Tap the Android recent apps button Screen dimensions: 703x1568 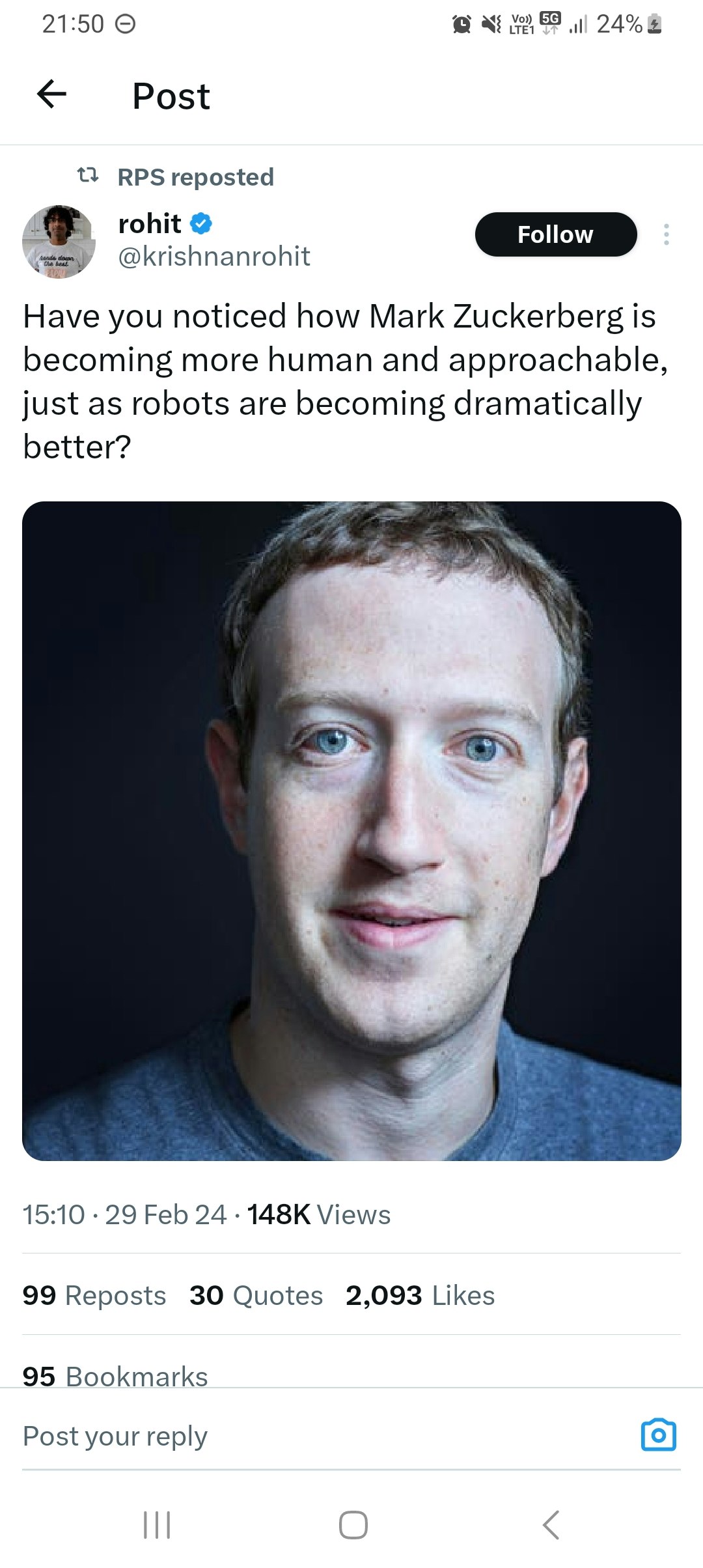(157, 1525)
